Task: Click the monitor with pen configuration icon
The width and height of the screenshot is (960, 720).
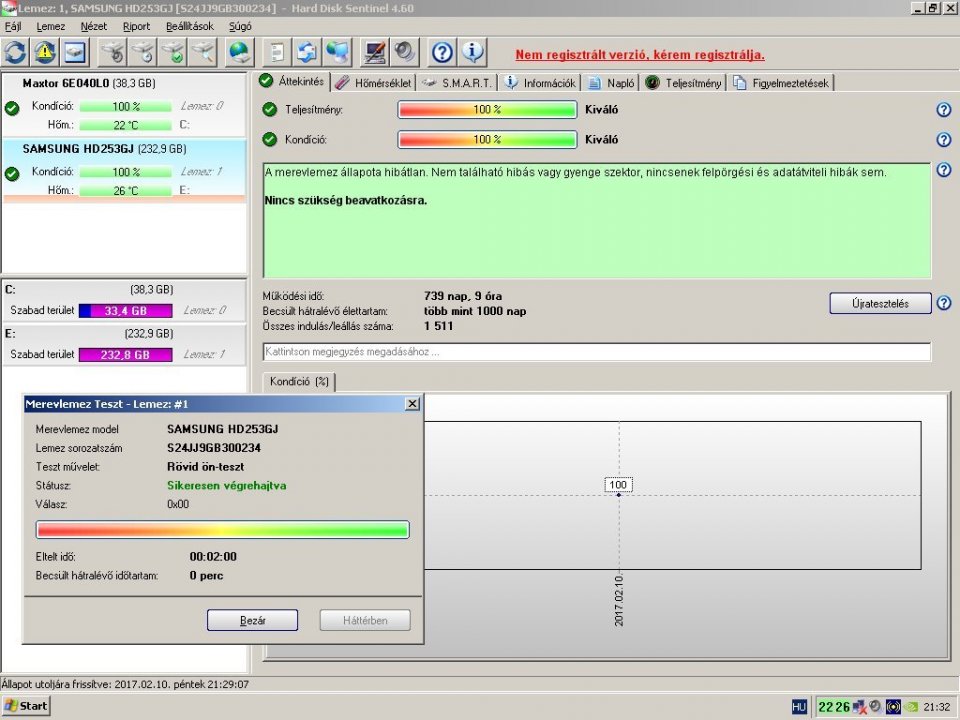Action: click(x=374, y=53)
